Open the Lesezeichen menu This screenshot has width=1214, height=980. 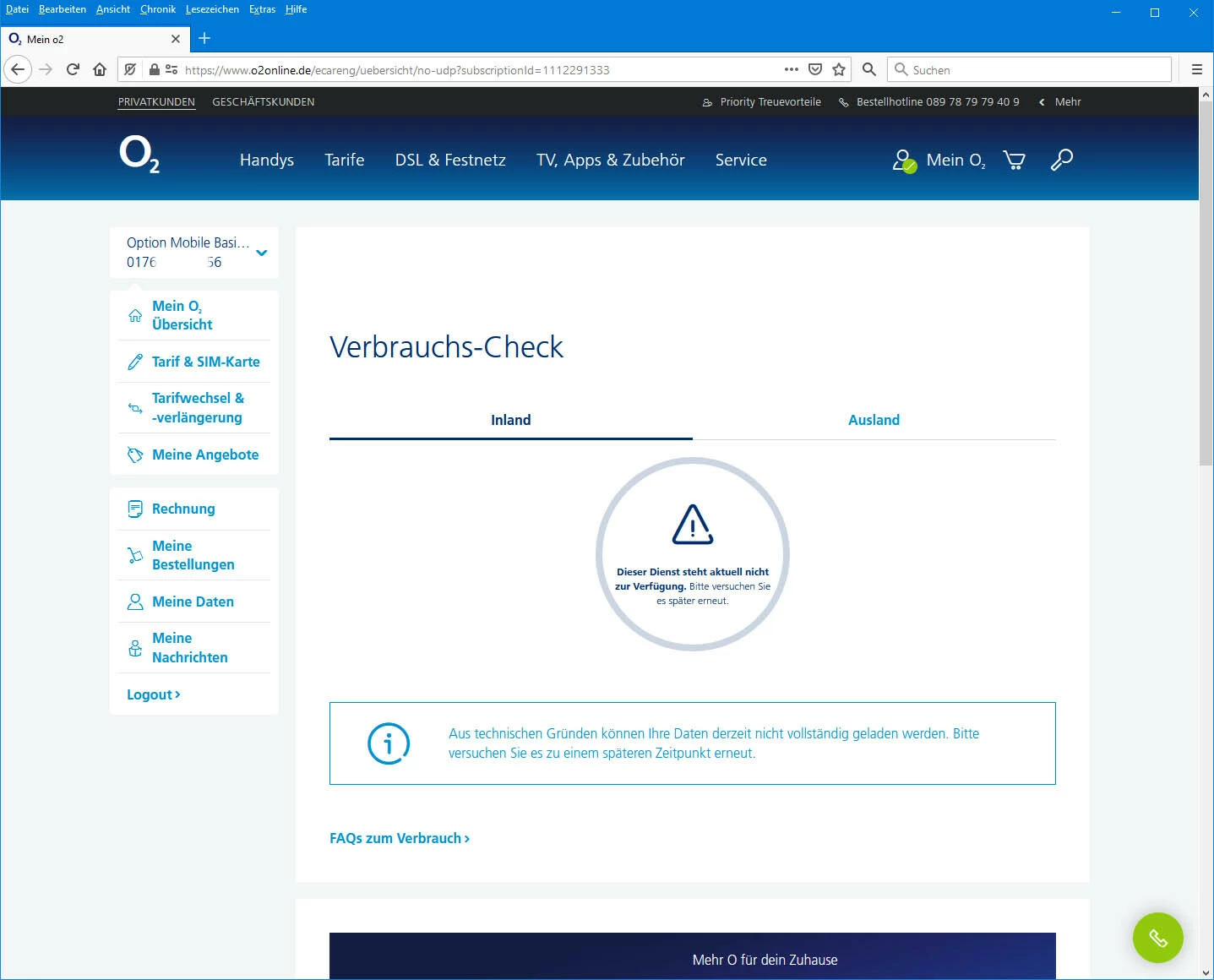tap(212, 9)
